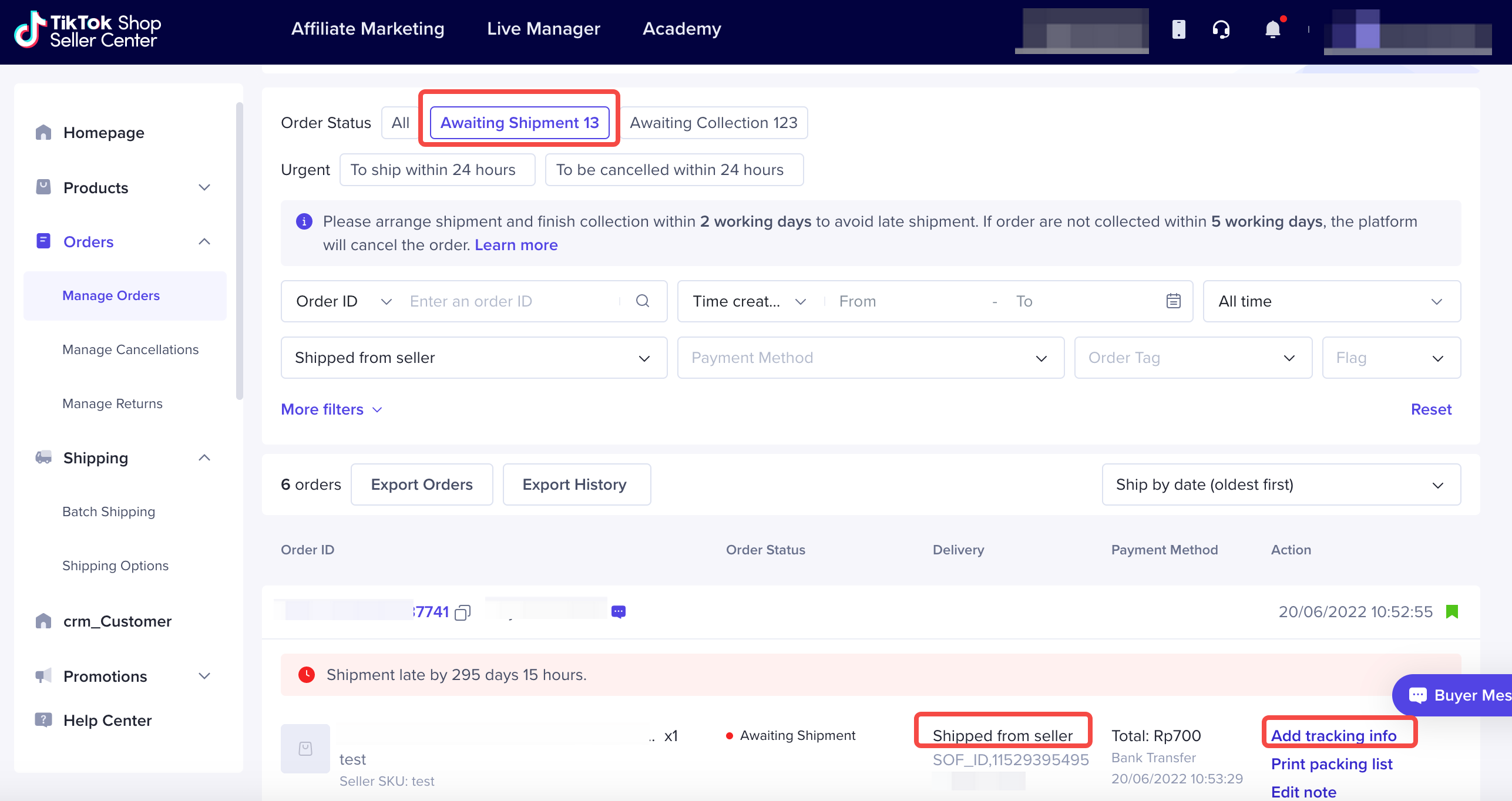Click the red late shipment clock icon
This screenshot has width=1512, height=801.
click(x=307, y=675)
